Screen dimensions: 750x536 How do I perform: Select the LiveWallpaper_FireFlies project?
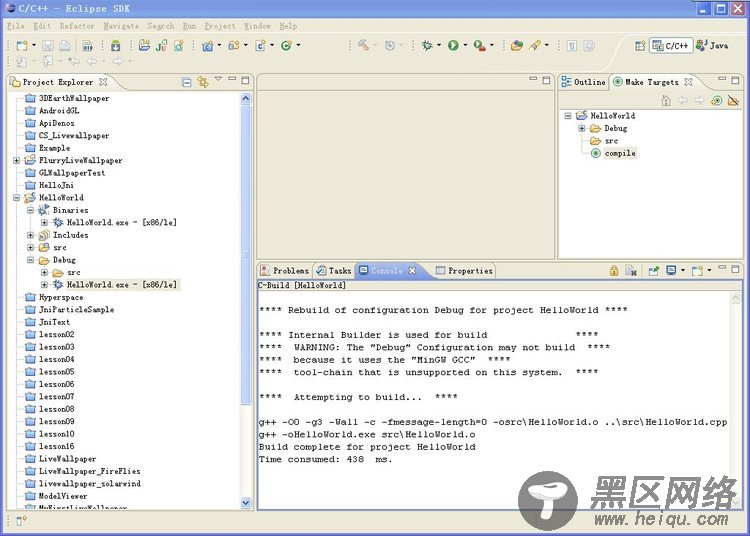click(89, 471)
